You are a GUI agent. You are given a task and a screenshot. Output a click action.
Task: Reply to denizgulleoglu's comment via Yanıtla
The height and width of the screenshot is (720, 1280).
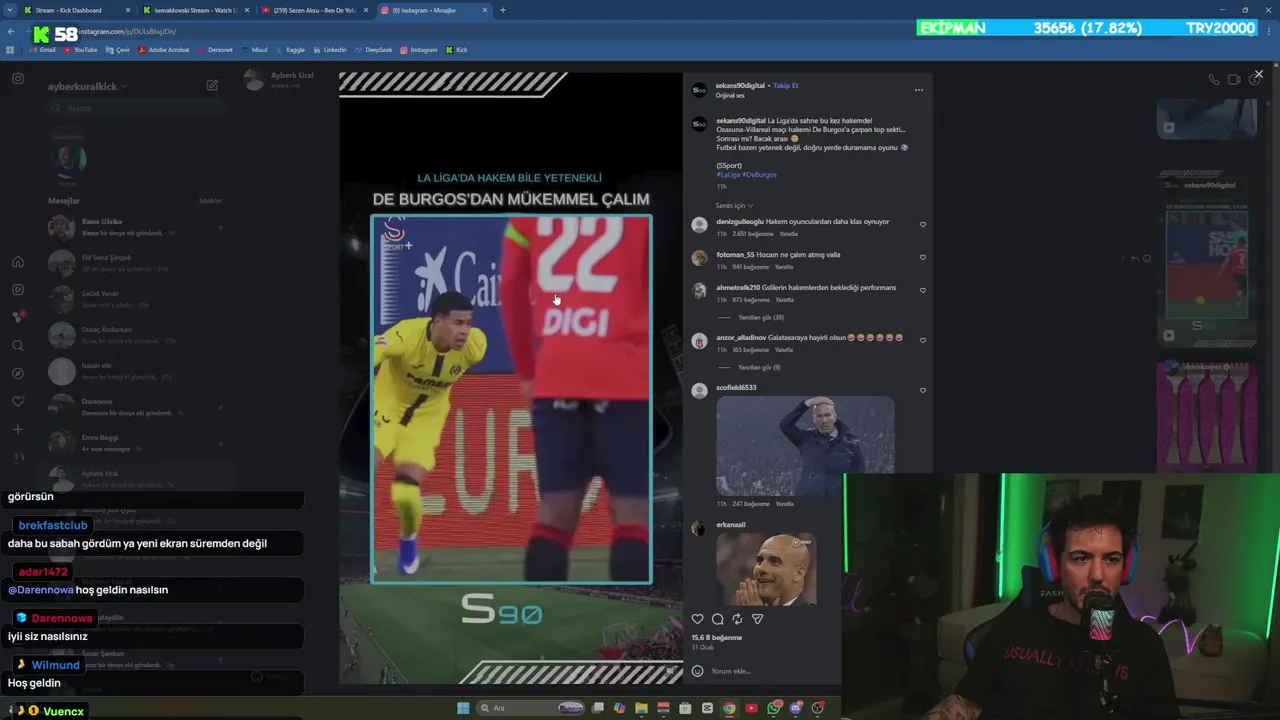(788, 234)
